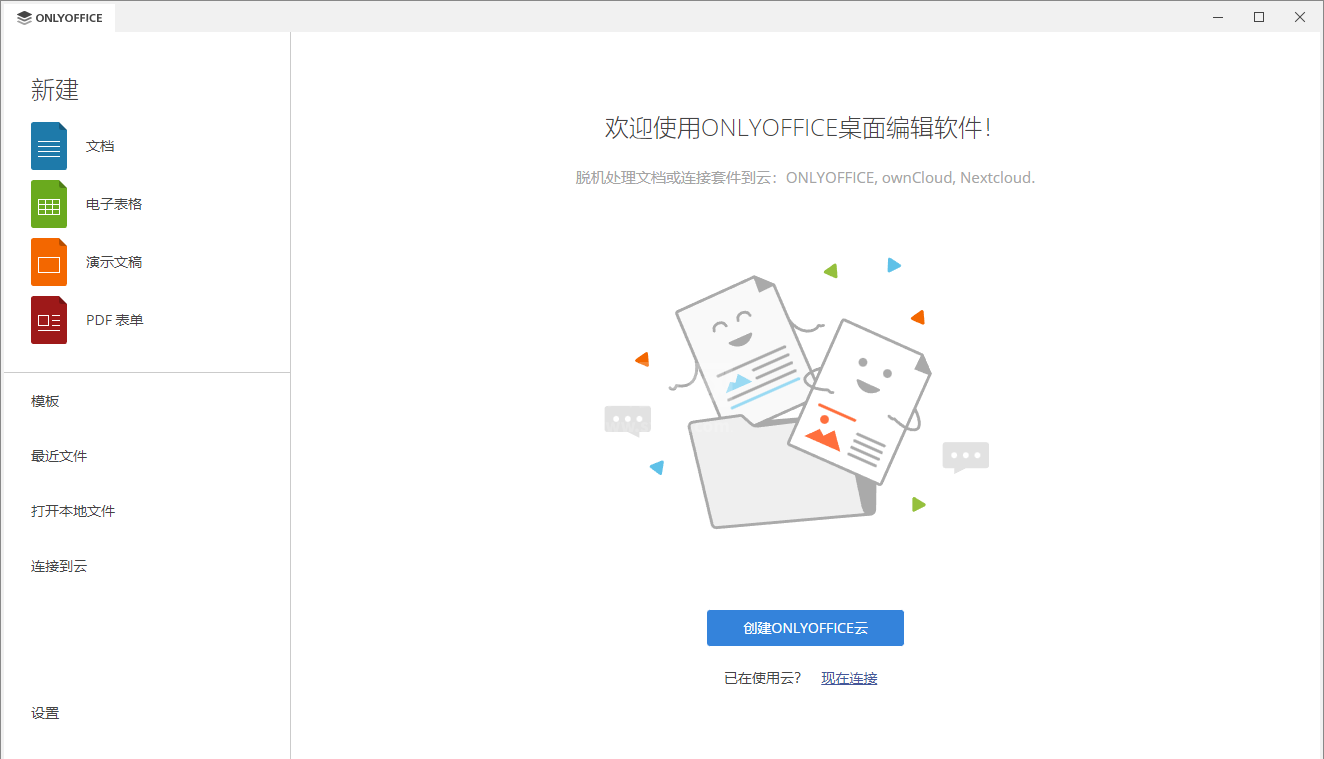Close the ONLYOFFICE window
The width and height of the screenshot is (1324, 759).
(1299, 17)
